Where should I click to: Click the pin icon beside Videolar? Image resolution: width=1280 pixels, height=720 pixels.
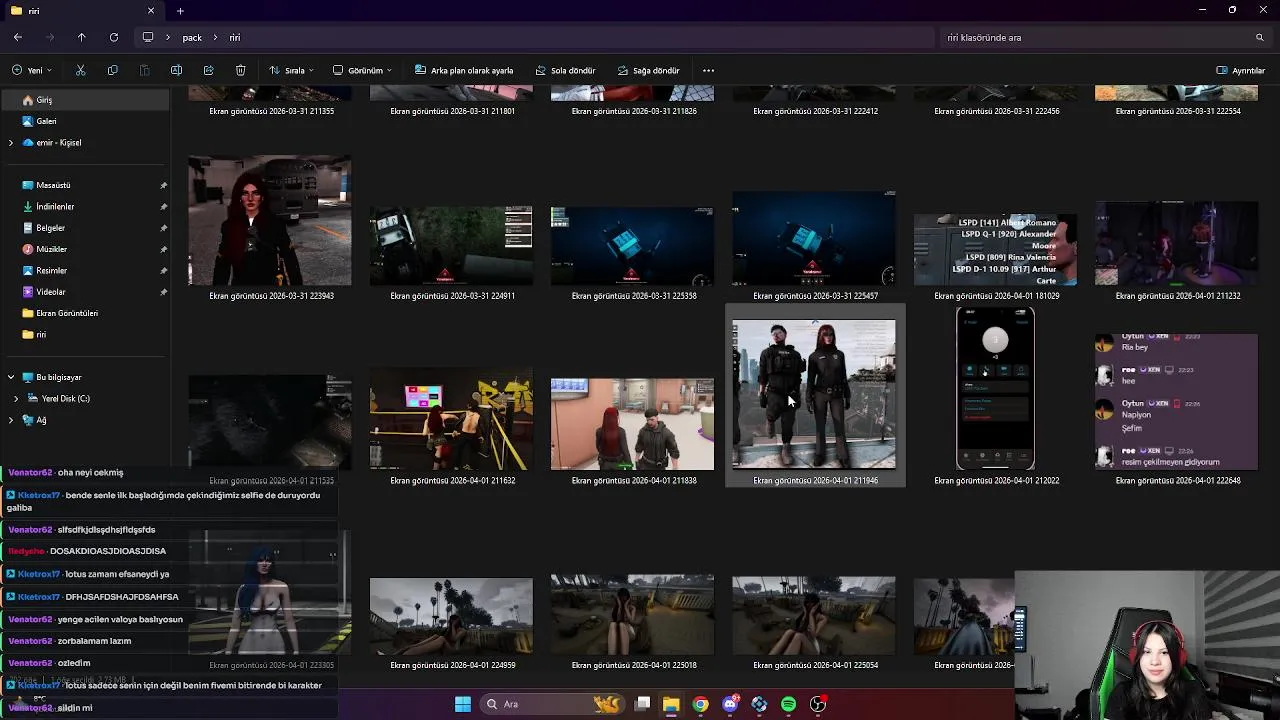(163, 292)
